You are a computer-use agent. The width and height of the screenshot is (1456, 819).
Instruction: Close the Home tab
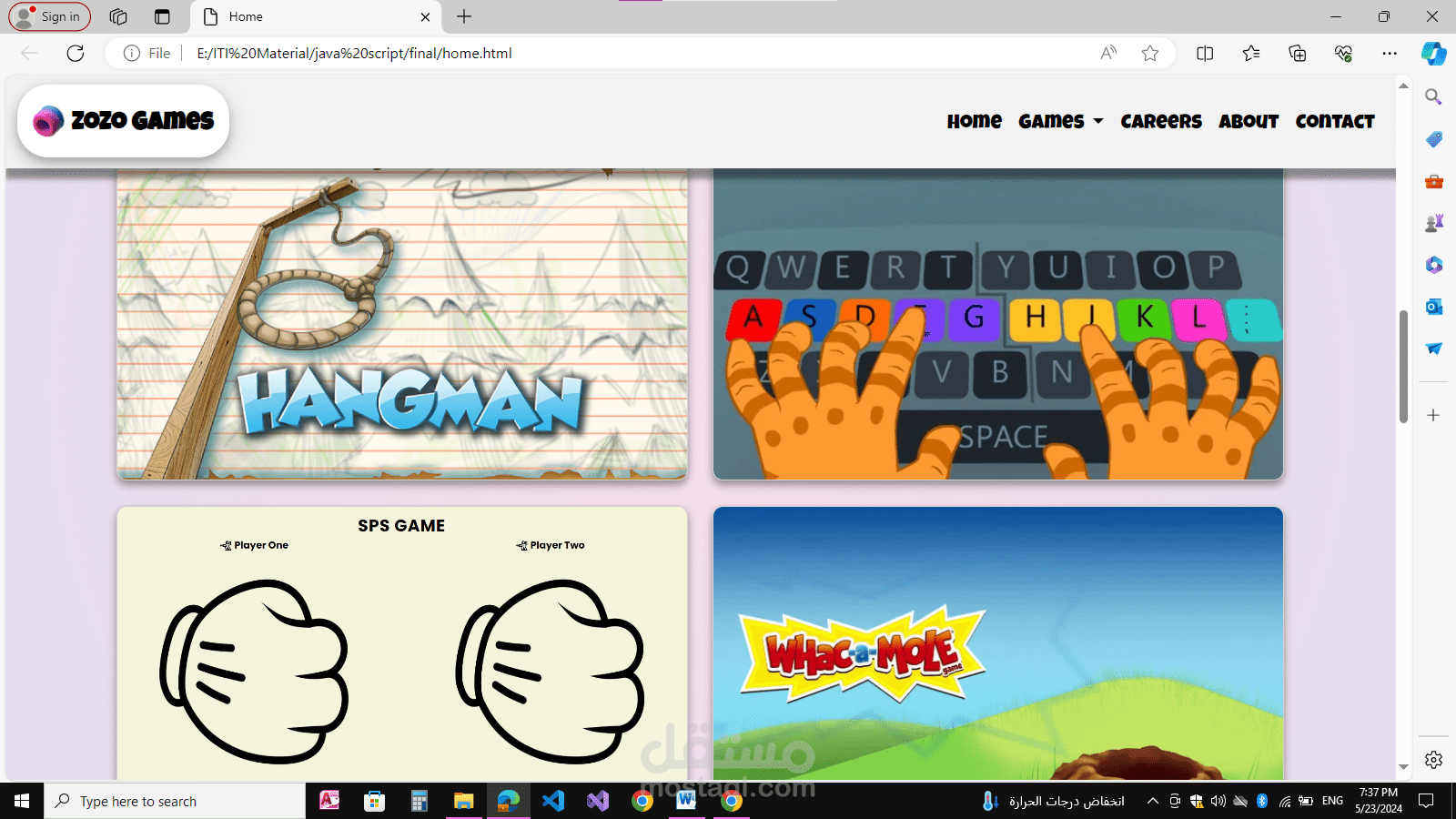coord(425,16)
